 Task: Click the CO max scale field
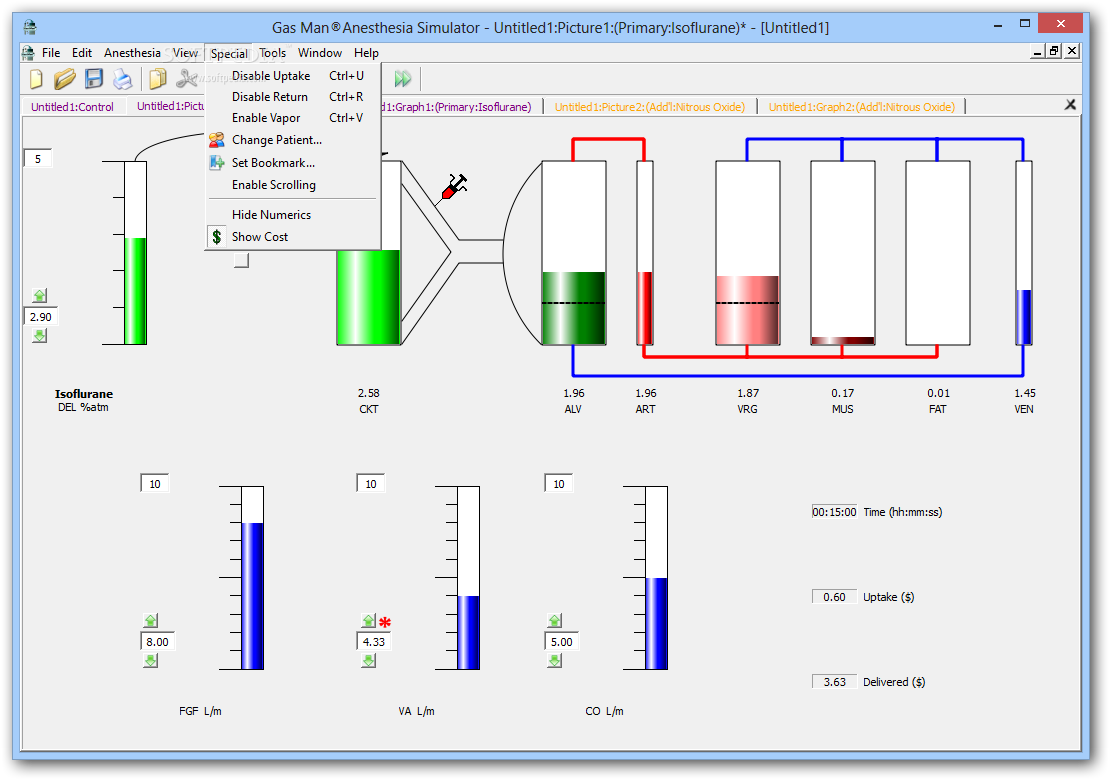(559, 484)
